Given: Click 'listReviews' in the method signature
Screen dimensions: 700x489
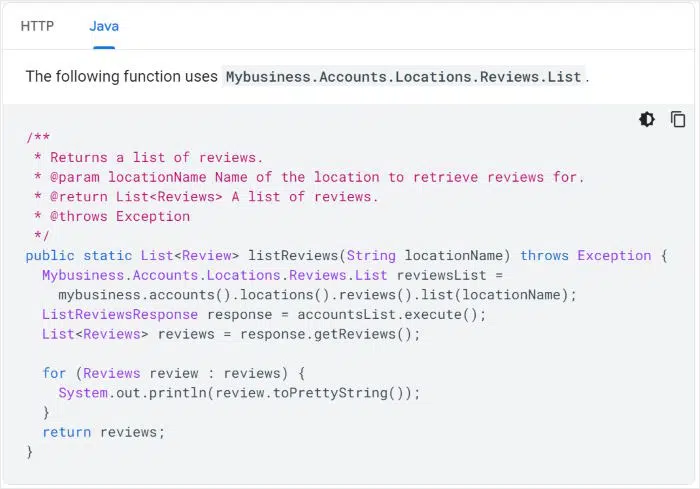Looking at the screenshot, I should click(x=293, y=256).
